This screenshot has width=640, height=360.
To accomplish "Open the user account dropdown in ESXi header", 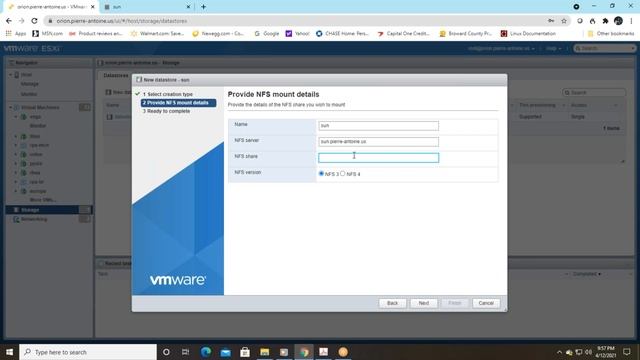I will [x=501, y=48].
